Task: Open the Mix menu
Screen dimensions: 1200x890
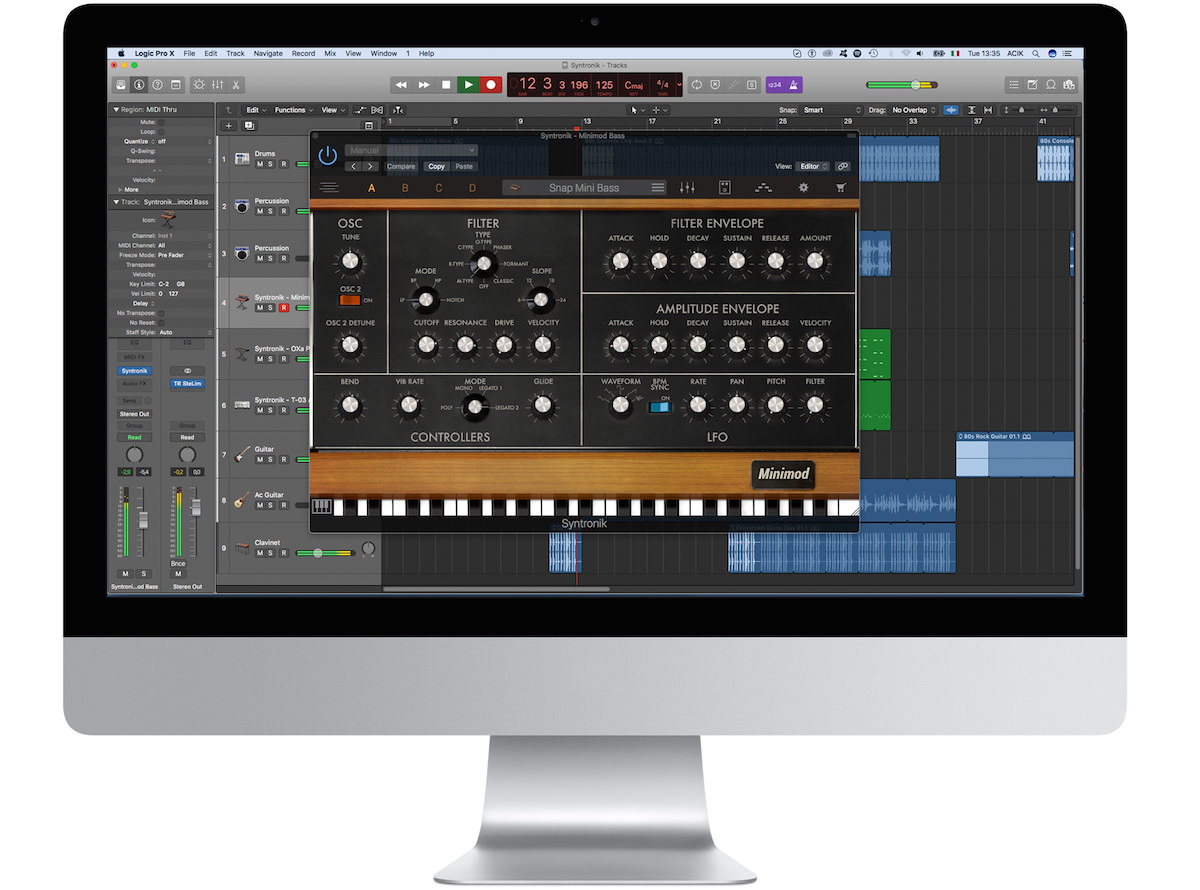Action: pyautogui.click(x=330, y=53)
